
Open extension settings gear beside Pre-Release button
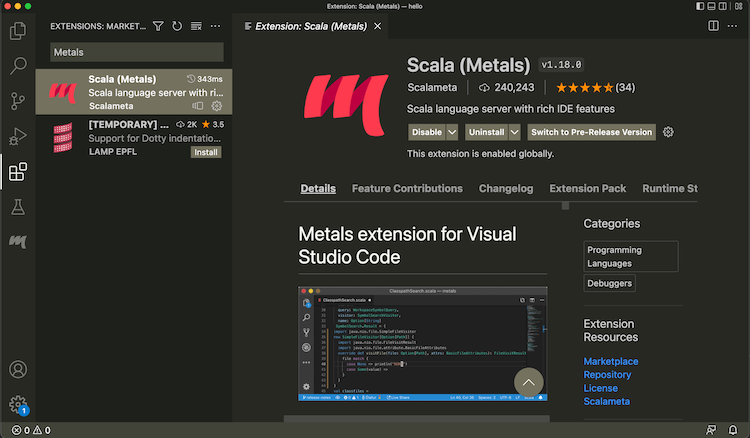[x=668, y=132]
